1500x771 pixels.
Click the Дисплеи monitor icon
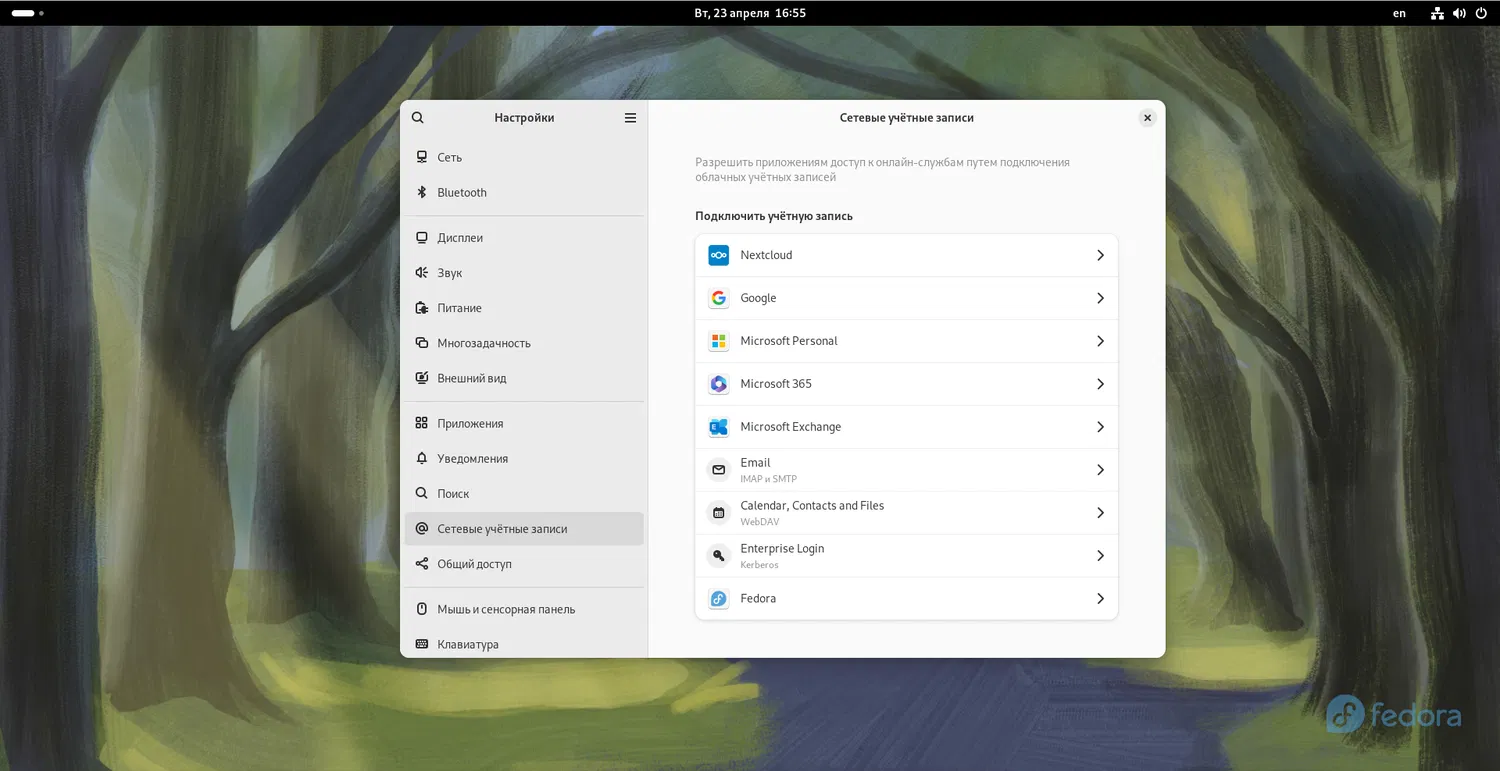pyautogui.click(x=422, y=238)
